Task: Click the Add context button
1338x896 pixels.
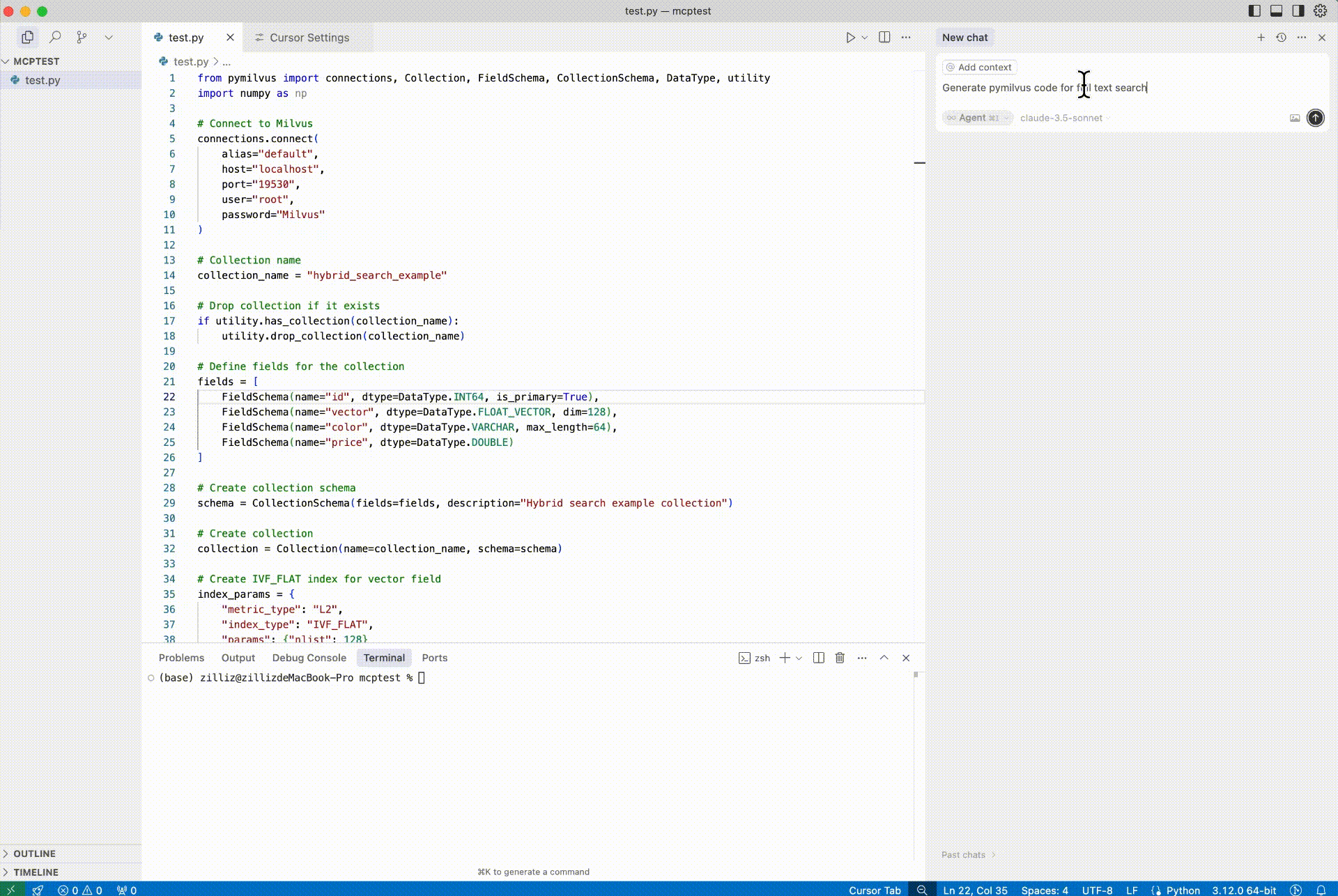Action: click(x=979, y=67)
